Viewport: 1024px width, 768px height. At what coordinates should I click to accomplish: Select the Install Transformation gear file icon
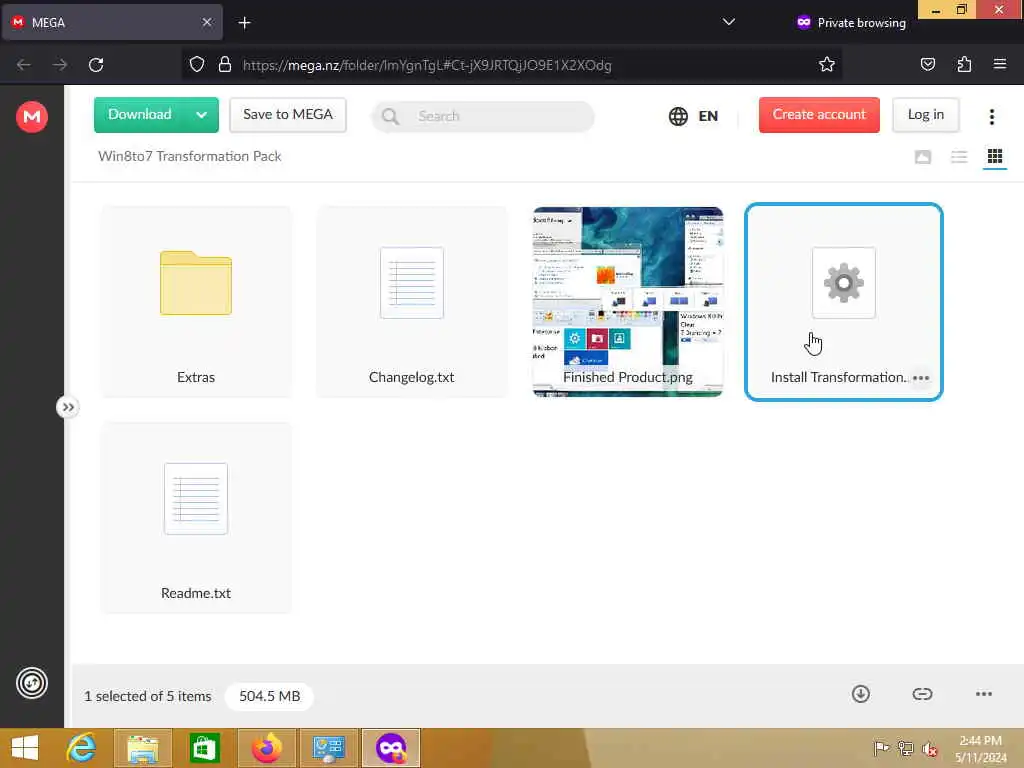point(843,283)
